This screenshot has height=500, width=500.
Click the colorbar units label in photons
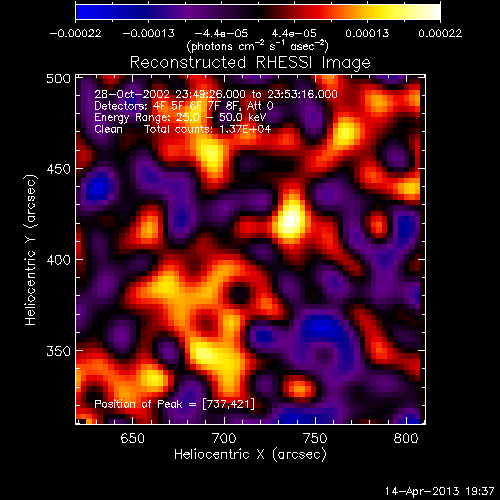(258, 46)
